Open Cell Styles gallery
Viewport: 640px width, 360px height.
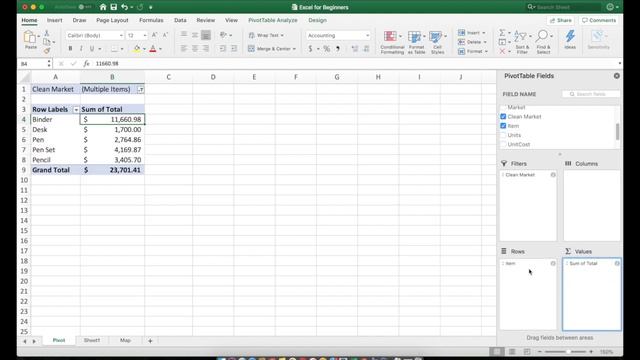coord(438,42)
